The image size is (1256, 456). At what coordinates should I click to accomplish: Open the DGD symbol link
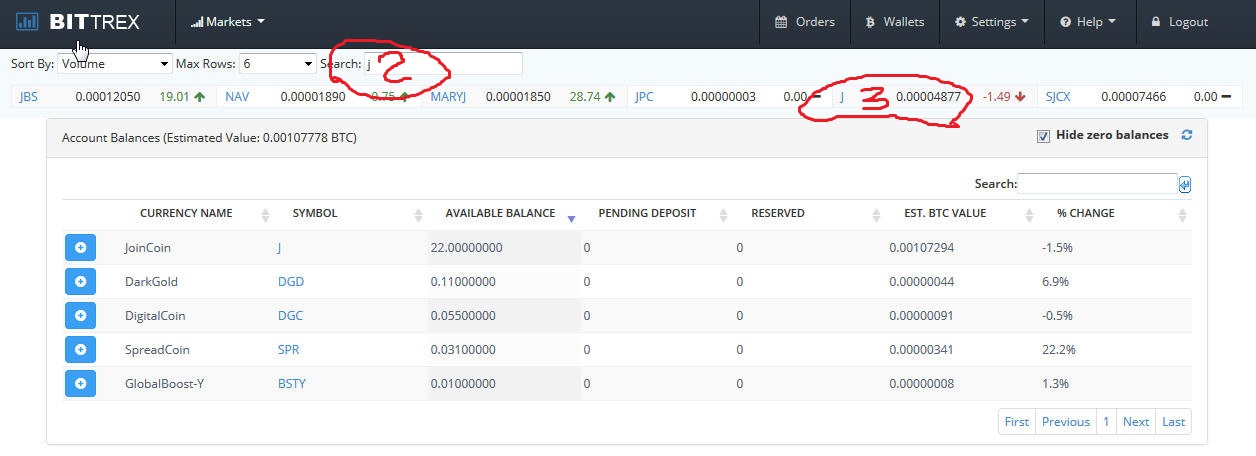tap(291, 282)
